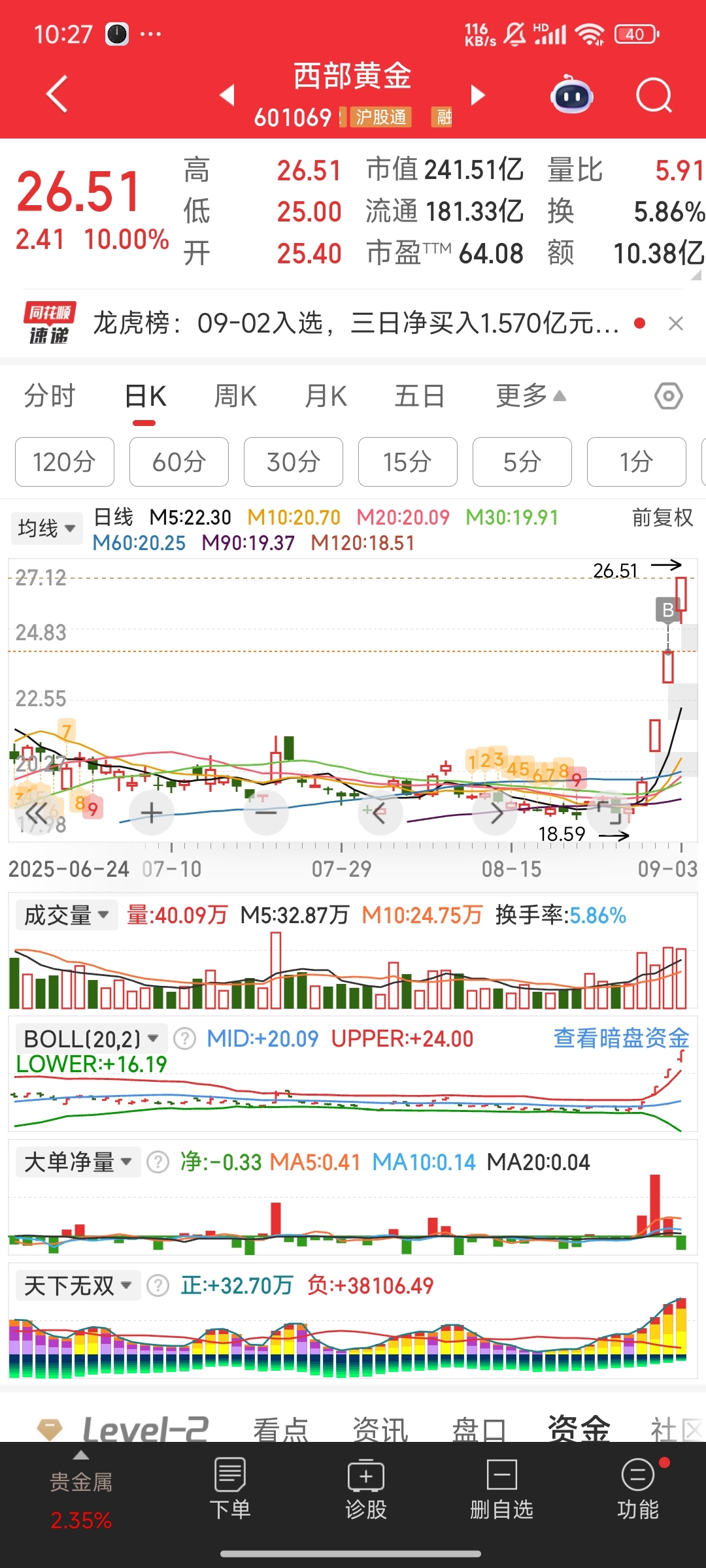Image resolution: width=706 pixels, height=1568 pixels.
Task: Select the 资金 tab
Action: [579, 1428]
